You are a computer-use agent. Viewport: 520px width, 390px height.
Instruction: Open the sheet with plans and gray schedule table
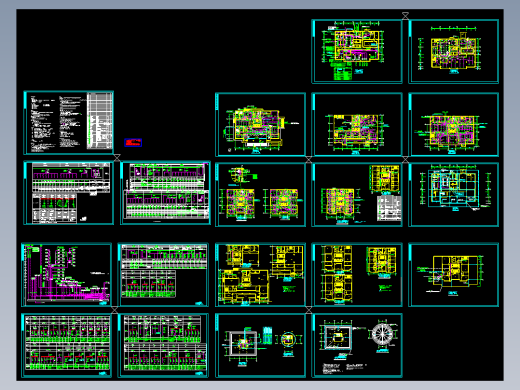coord(357,195)
